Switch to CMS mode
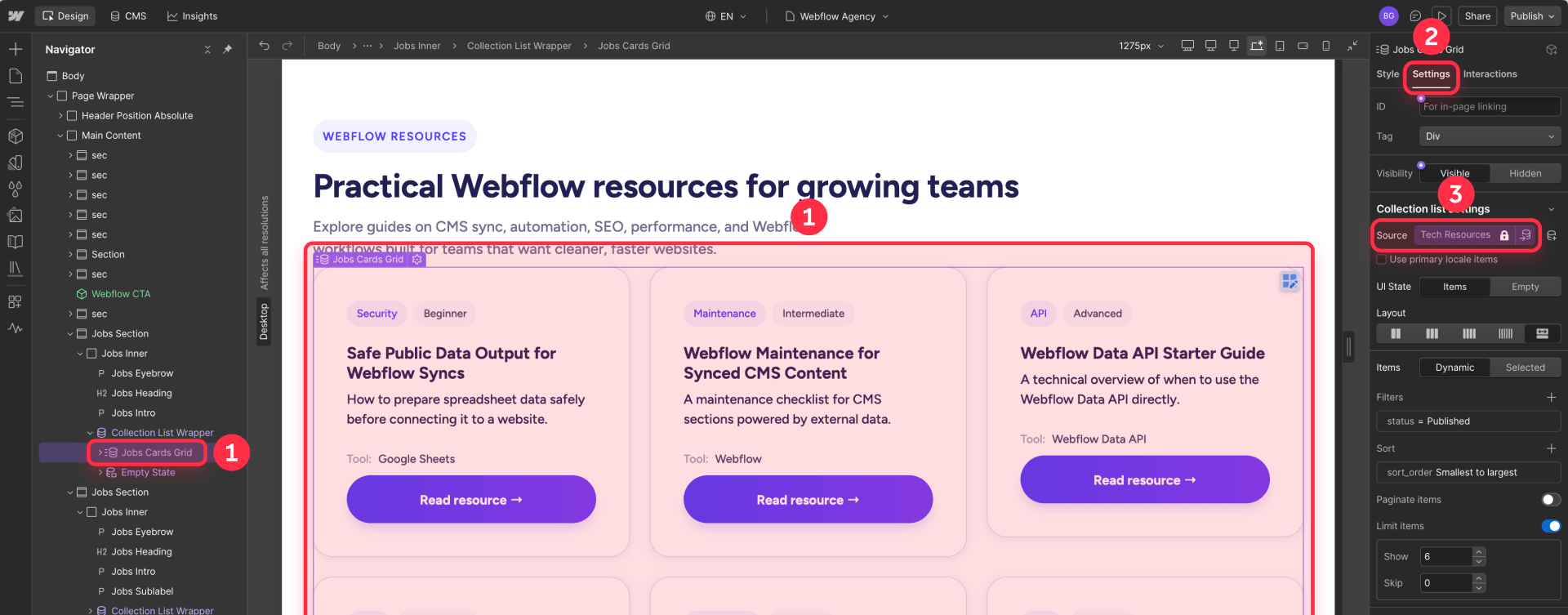This screenshot has height=615, width=1568. click(x=128, y=16)
